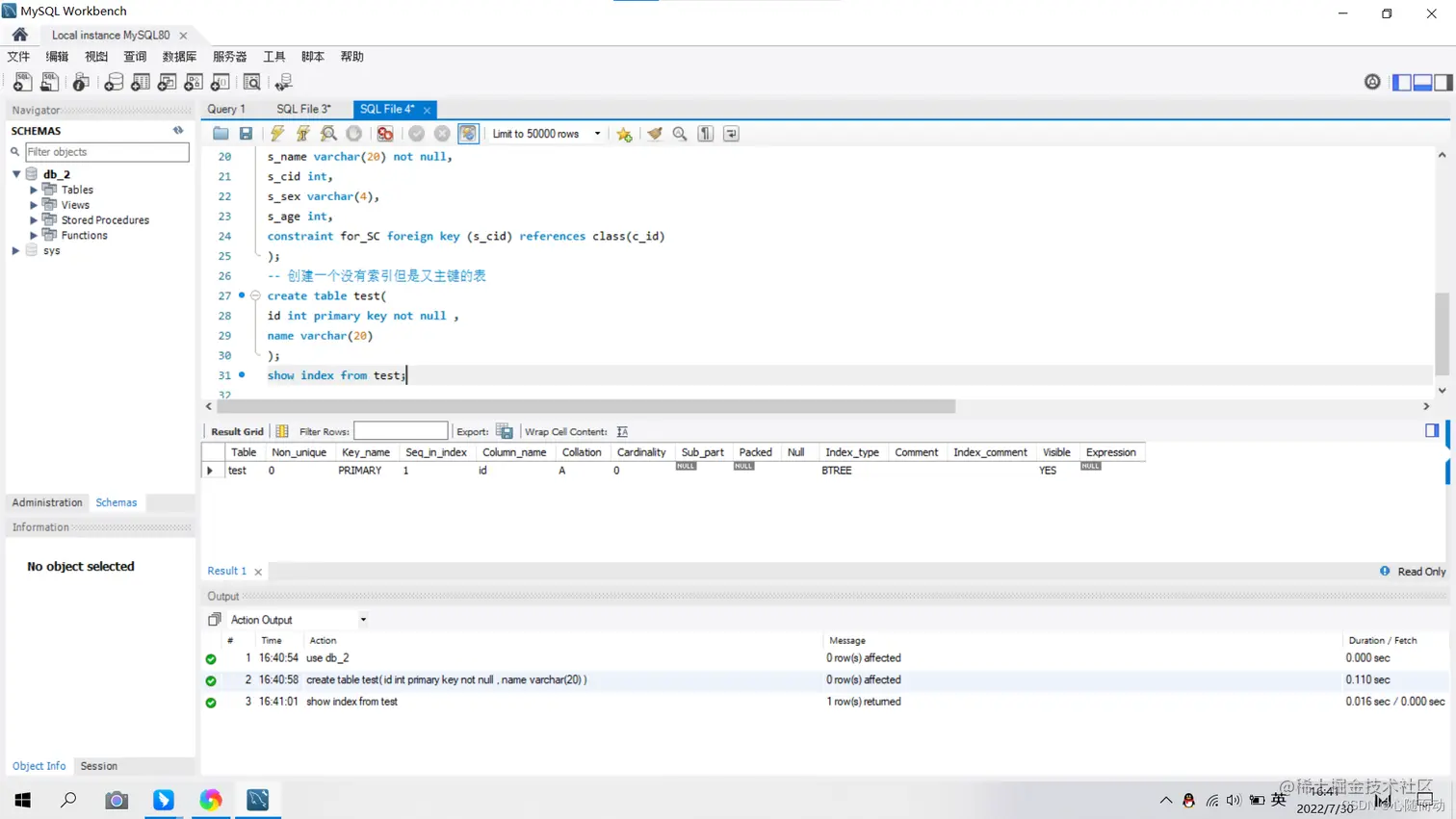Toggle continue-on-error execution icon
The height and width of the screenshot is (819, 1456).
pyautogui.click(x=385, y=134)
